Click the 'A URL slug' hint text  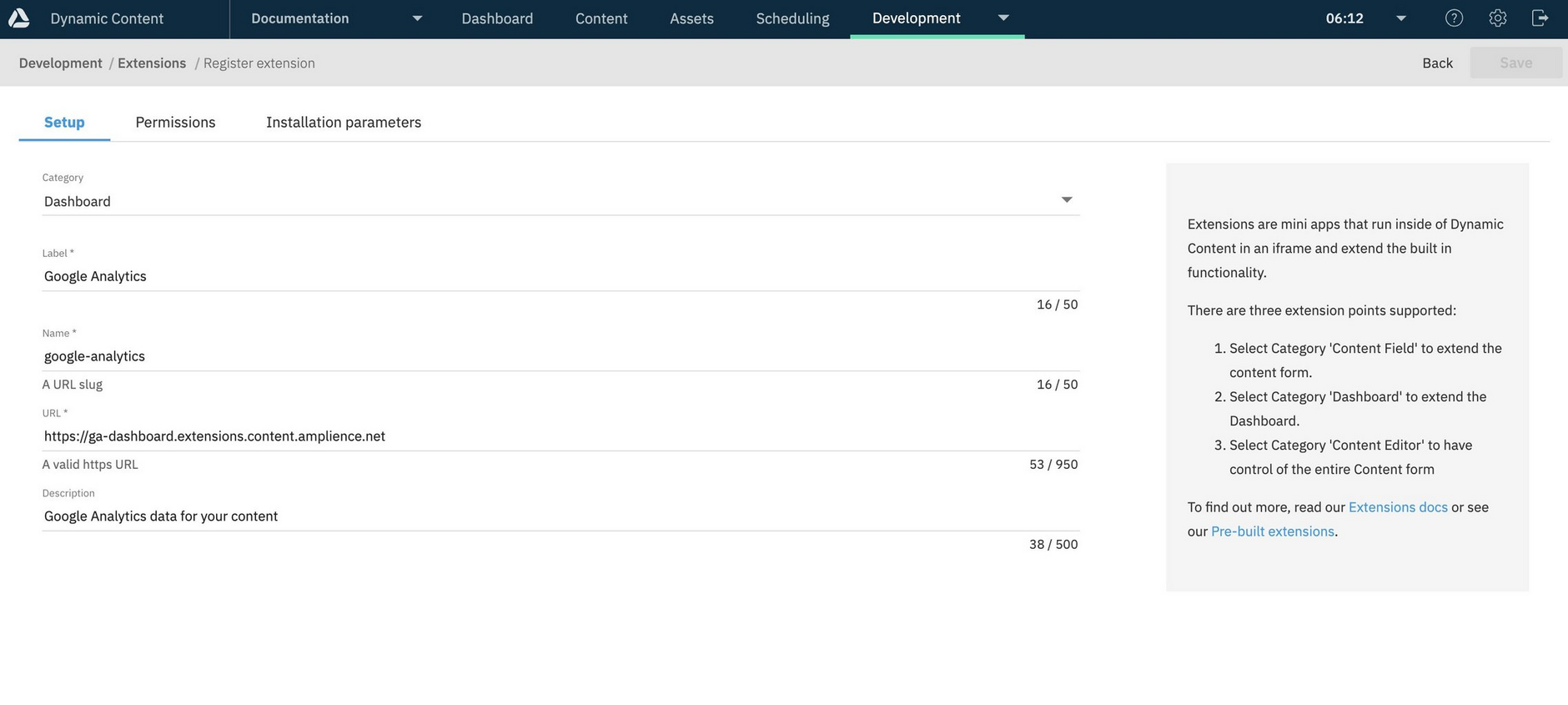coord(73,384)
